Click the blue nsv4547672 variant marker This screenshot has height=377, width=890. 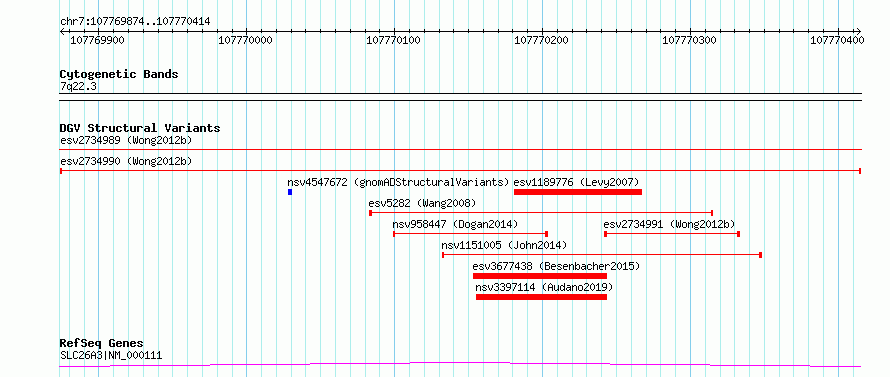coord(290,192)
